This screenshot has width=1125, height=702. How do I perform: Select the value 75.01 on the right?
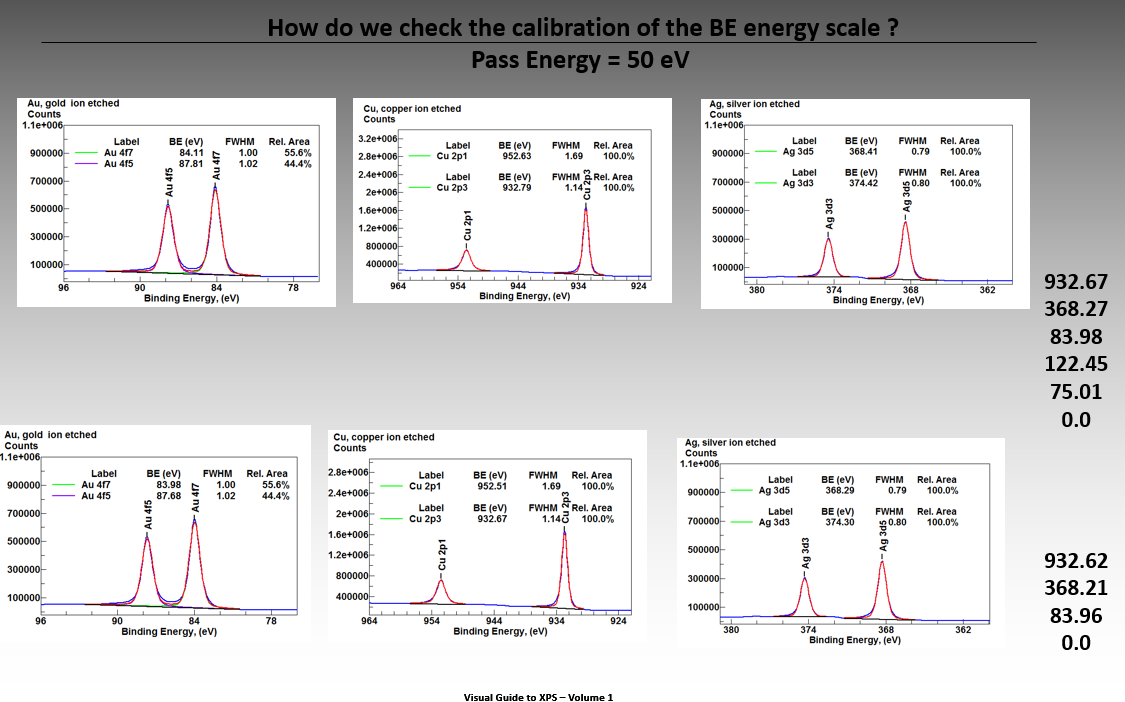(1075, 391)
